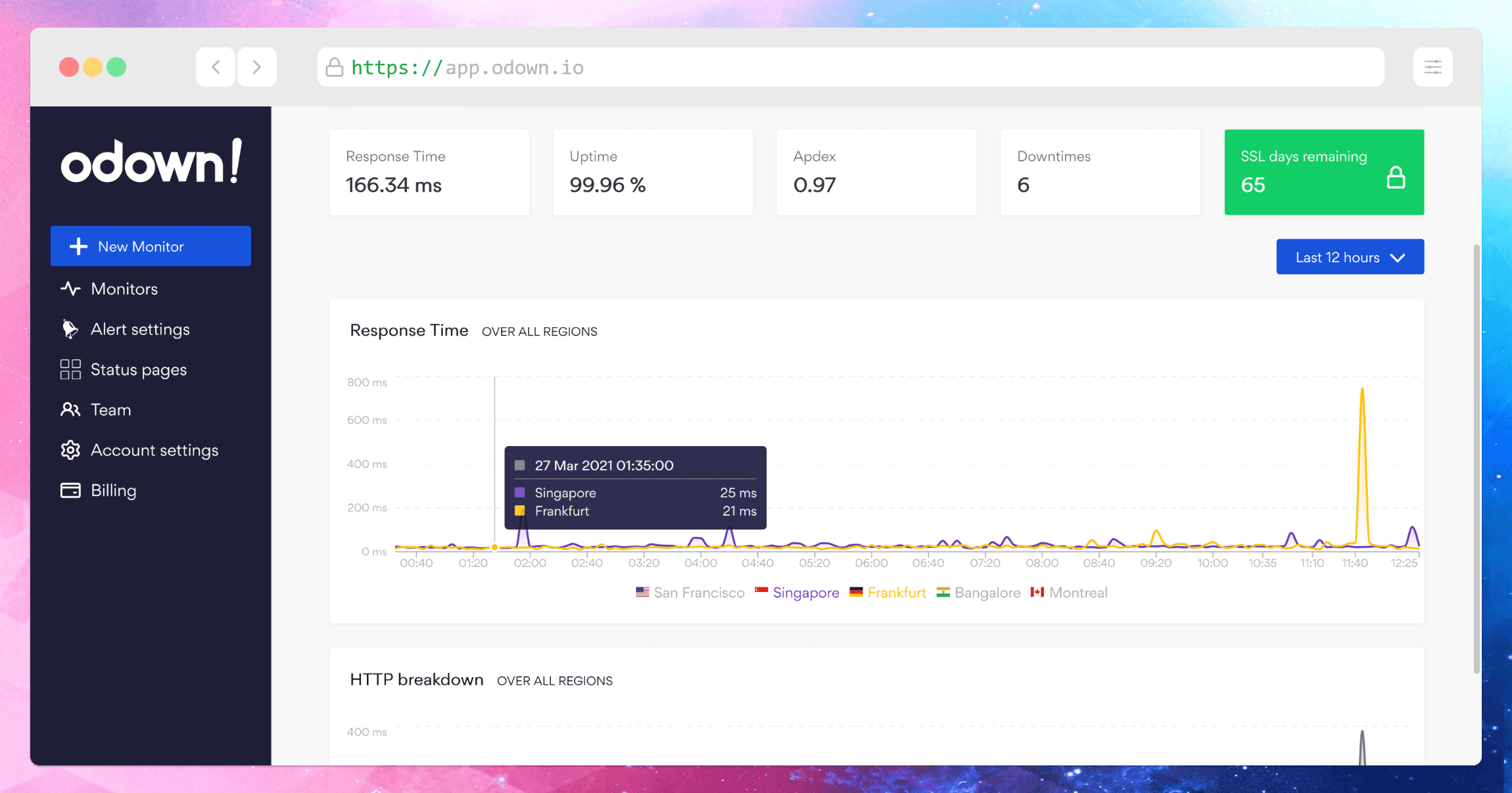The width and height of the screenshot is (1512, 793).
Task: Click the browser settings sliders icon
Action: pos(1432,67)
